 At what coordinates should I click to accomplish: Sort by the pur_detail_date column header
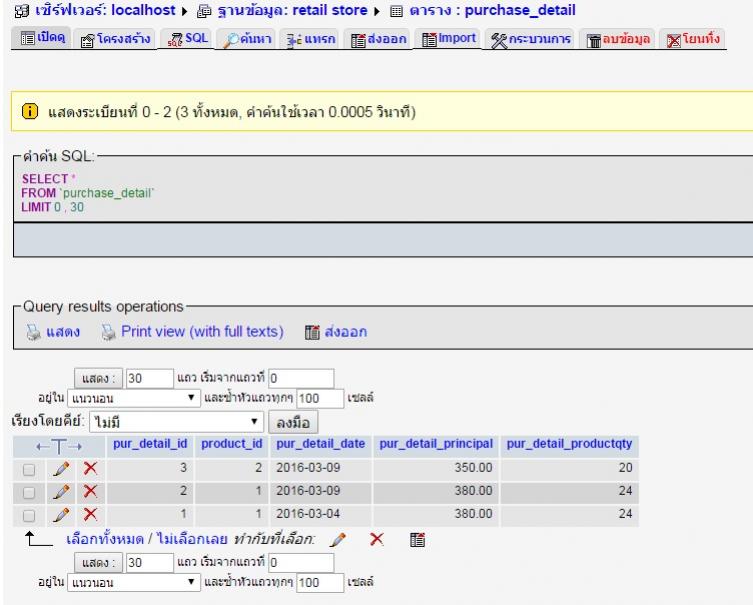click(320, 444)
